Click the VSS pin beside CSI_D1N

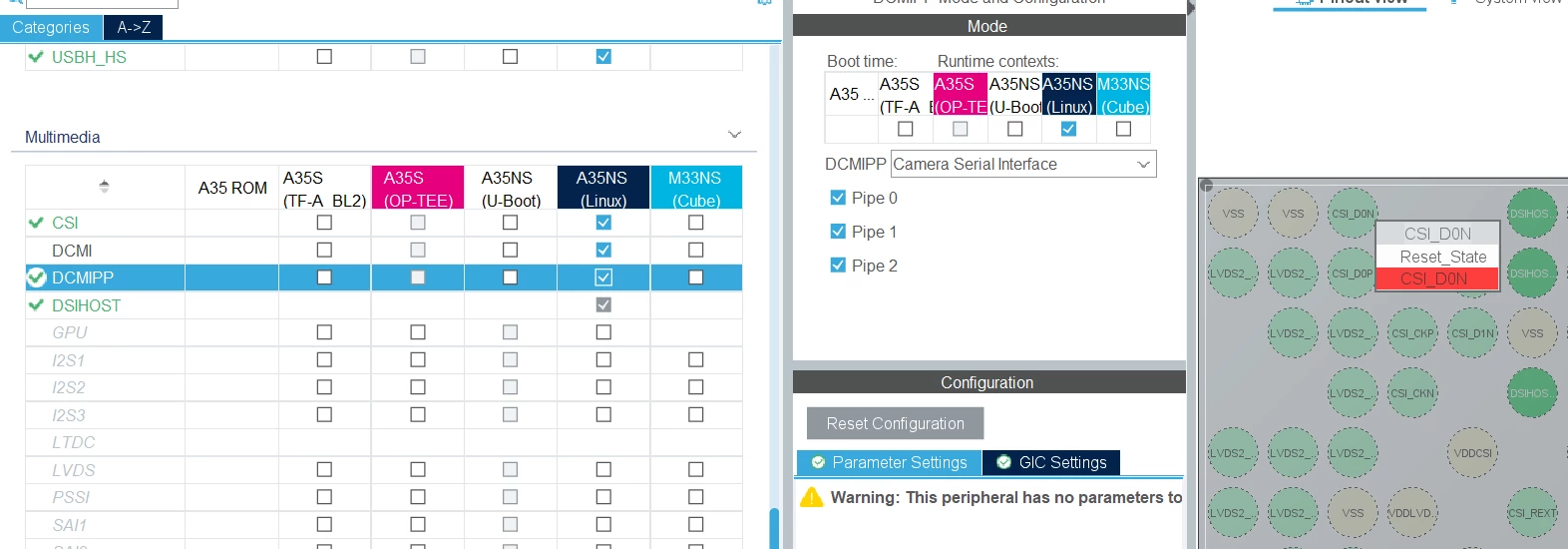[x=1532, y=333]
